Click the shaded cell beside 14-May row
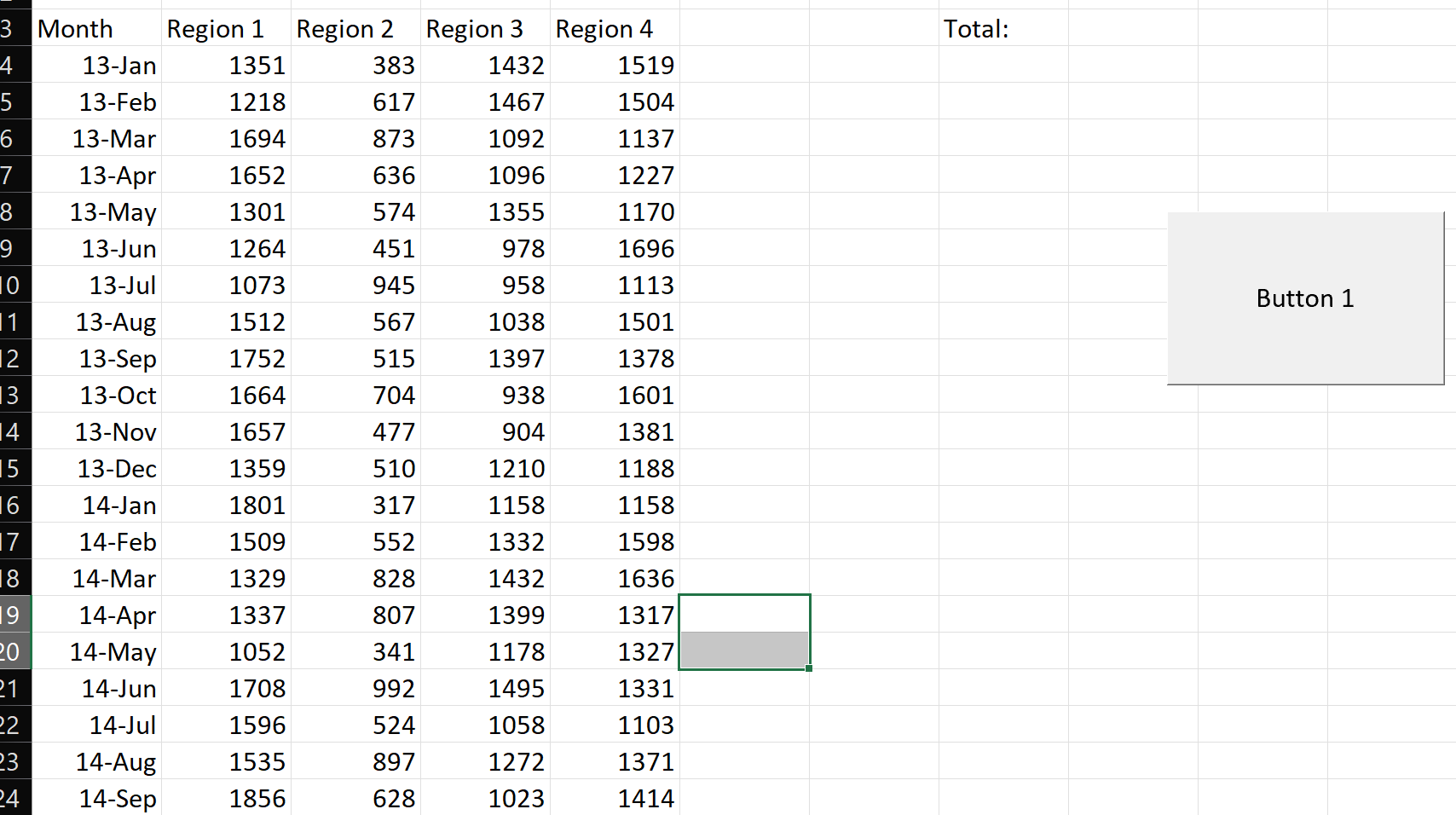This screenshot has width=1456, height=815. [743, 651]
